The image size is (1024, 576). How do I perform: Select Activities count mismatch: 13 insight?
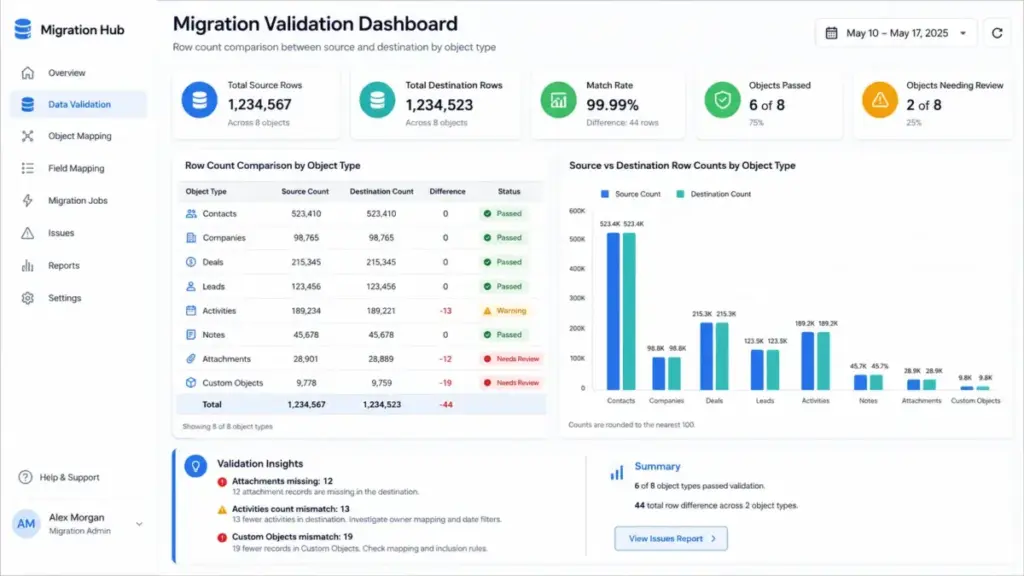pyautogui.click(x=291, y=509)
